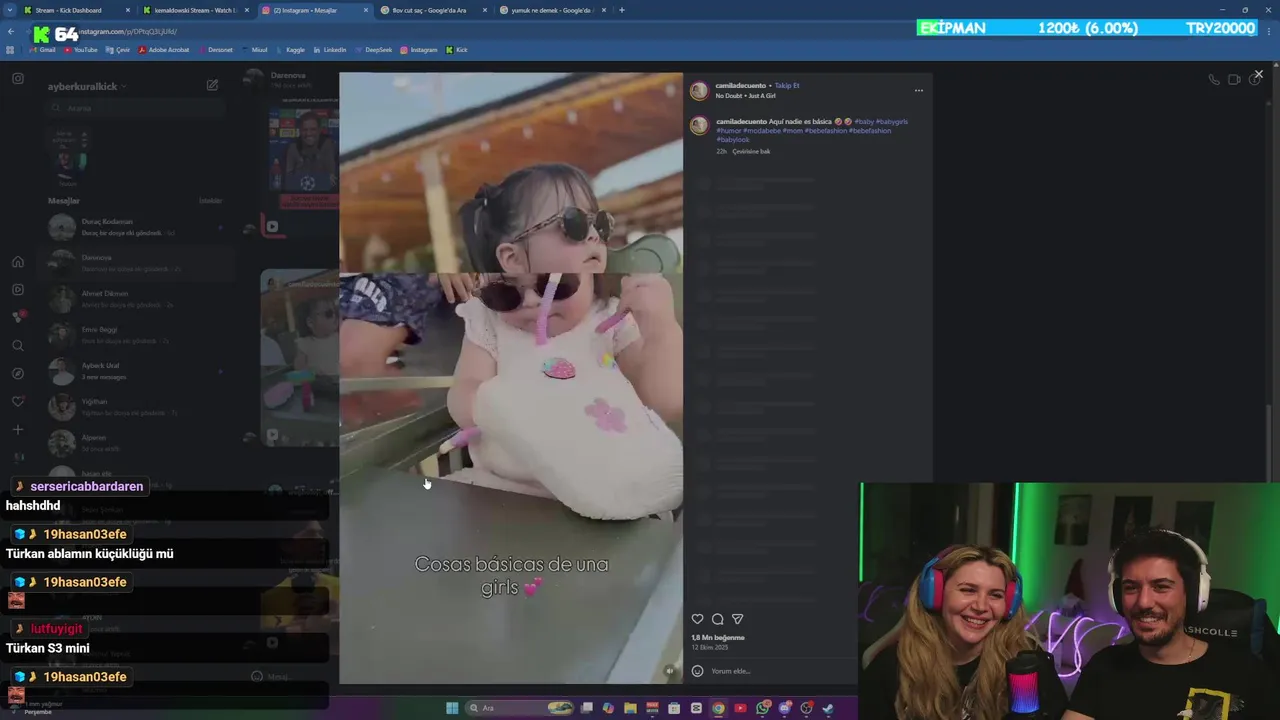
Task: Click the Takip Et follow link
Action: click(x=787, y=86)
